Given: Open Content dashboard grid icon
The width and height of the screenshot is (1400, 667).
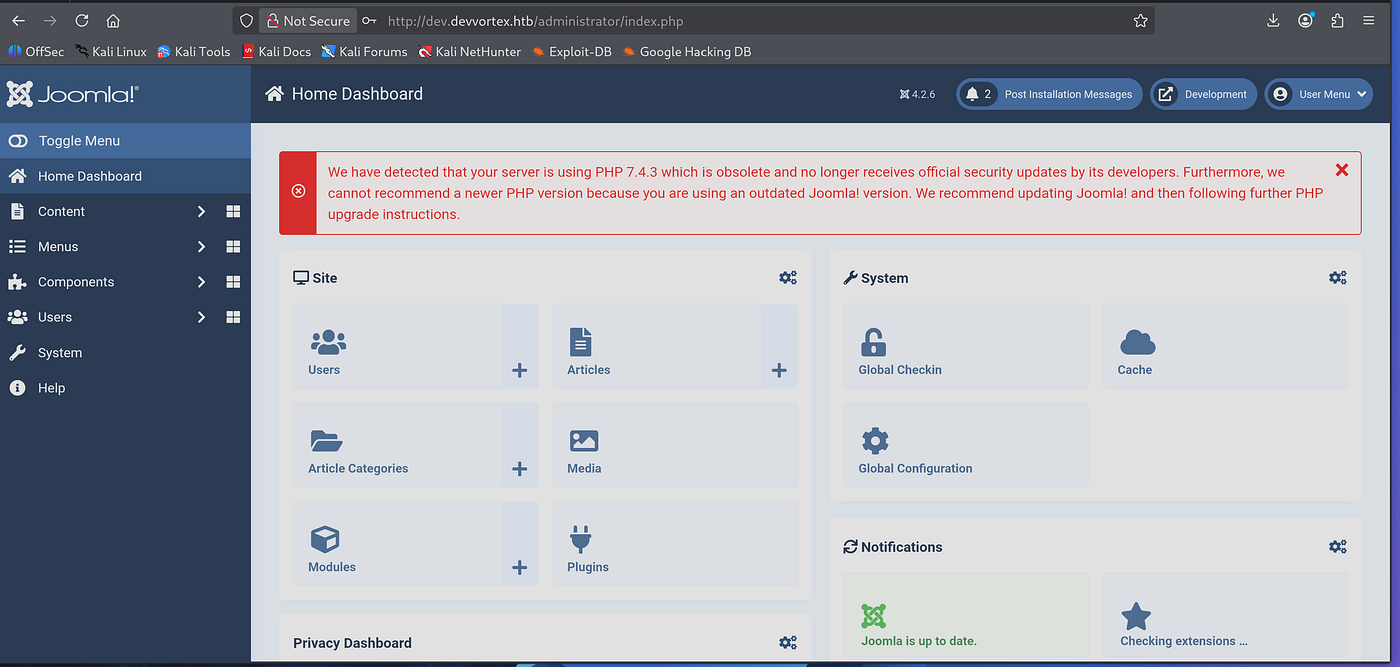Looking at the screenshot, I should click(x=233, y=211).
